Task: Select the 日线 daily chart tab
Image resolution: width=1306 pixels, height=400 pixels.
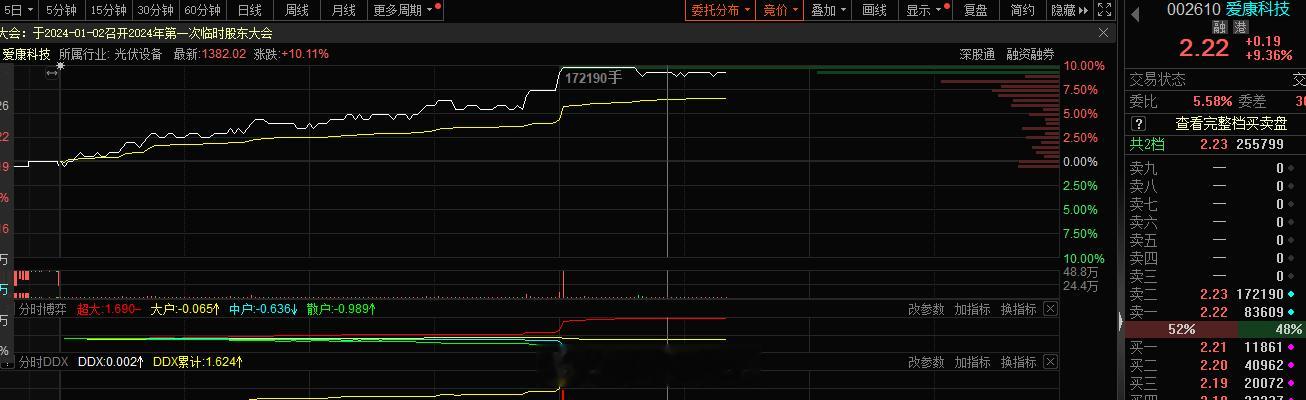Action: pos(249,10)
